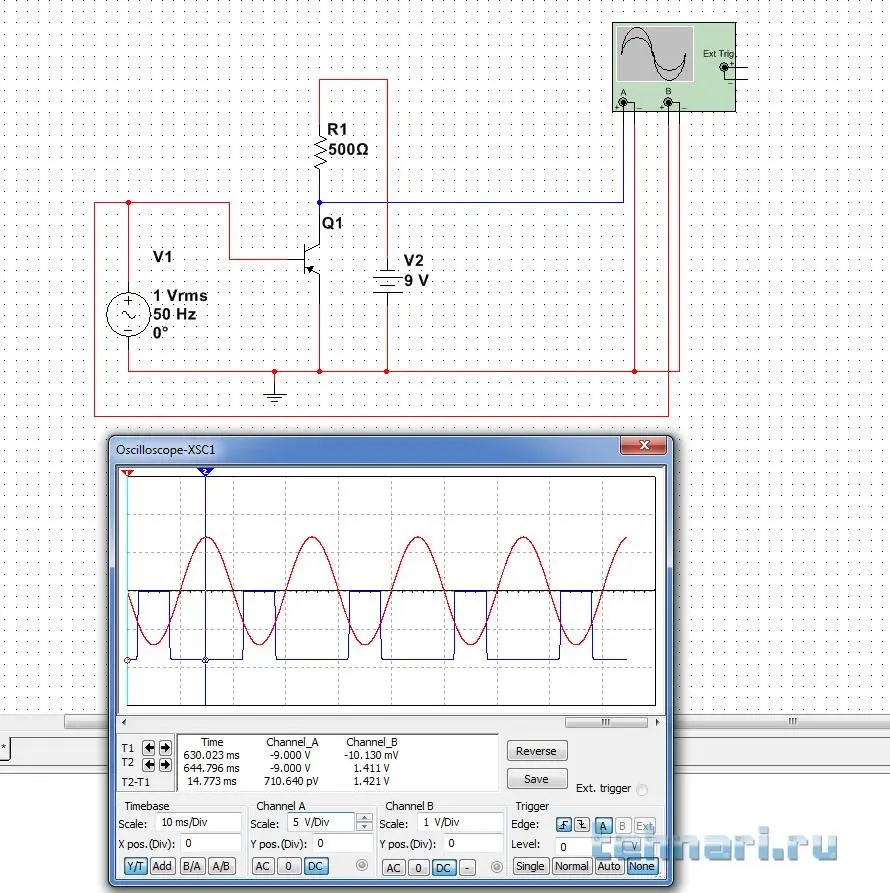The height and width of the screenshot is (893, 890).
Task: Click Channel B Y pos. (Div) field
Action: (x=473, y=843)
